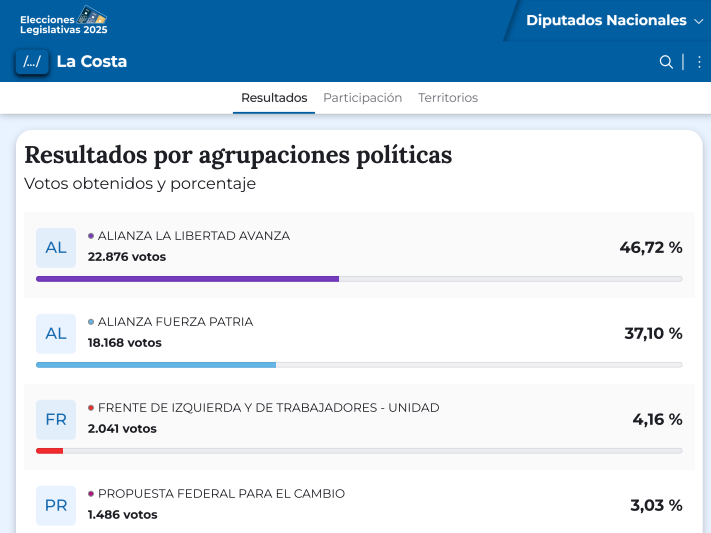The image size is (711, 533).
Task: Click the light blue Fuerza Patria progress bar
Action: 156,365
